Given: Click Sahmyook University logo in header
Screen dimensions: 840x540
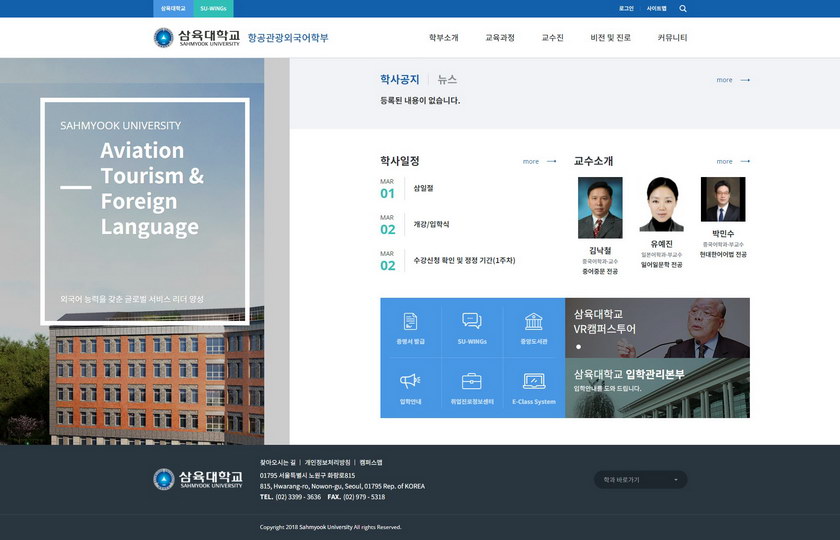Looking at the screenshot, I should tap(197, 38).
